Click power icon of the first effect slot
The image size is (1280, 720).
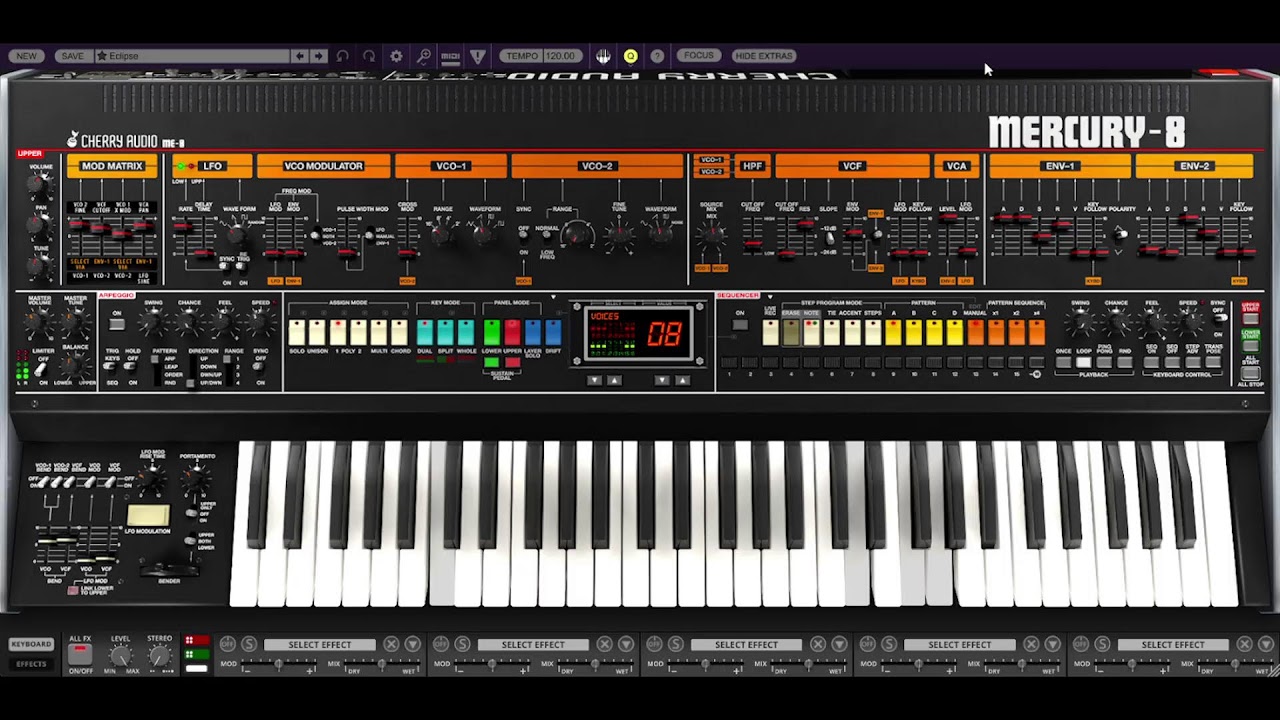(228, 644)
